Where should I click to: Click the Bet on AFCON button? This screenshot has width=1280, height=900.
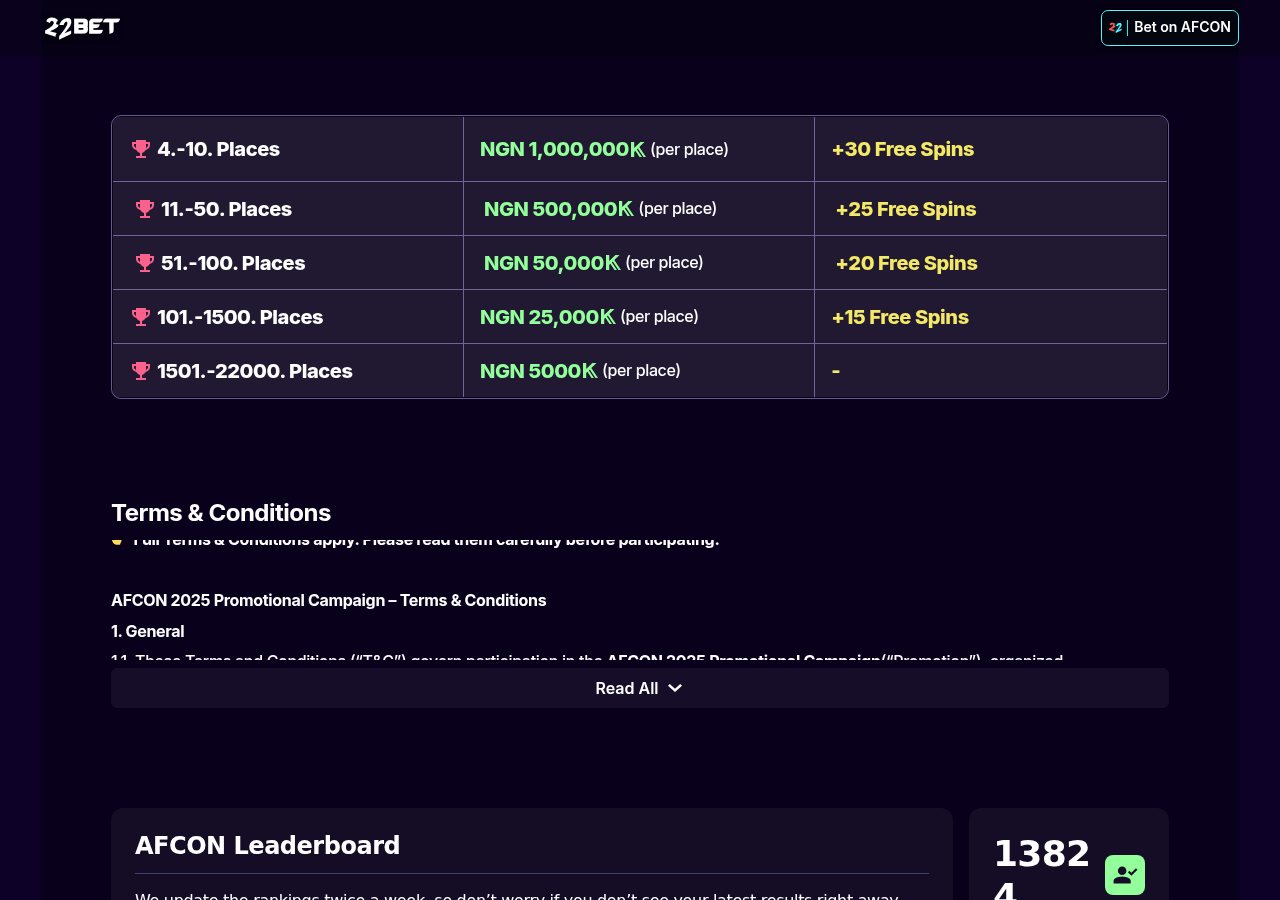point(1170,28)
